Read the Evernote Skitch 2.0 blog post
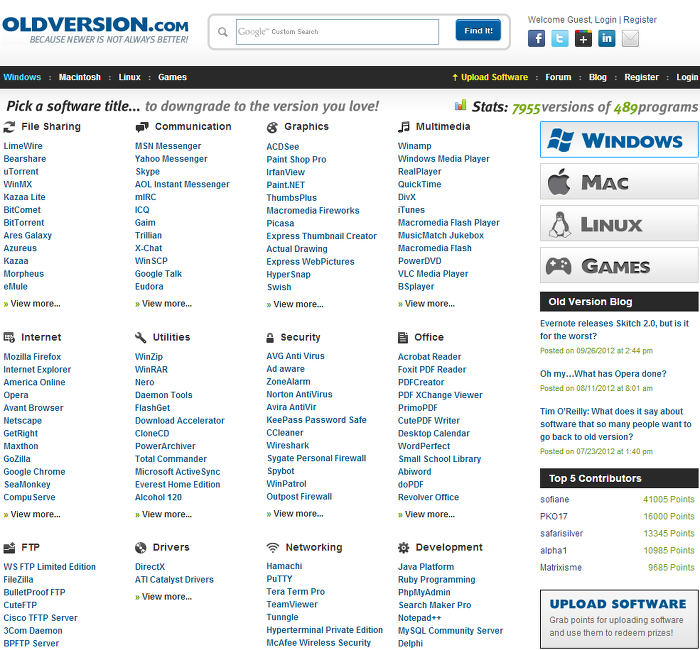This screenshot has width=700, height=650. coord(614,330)
